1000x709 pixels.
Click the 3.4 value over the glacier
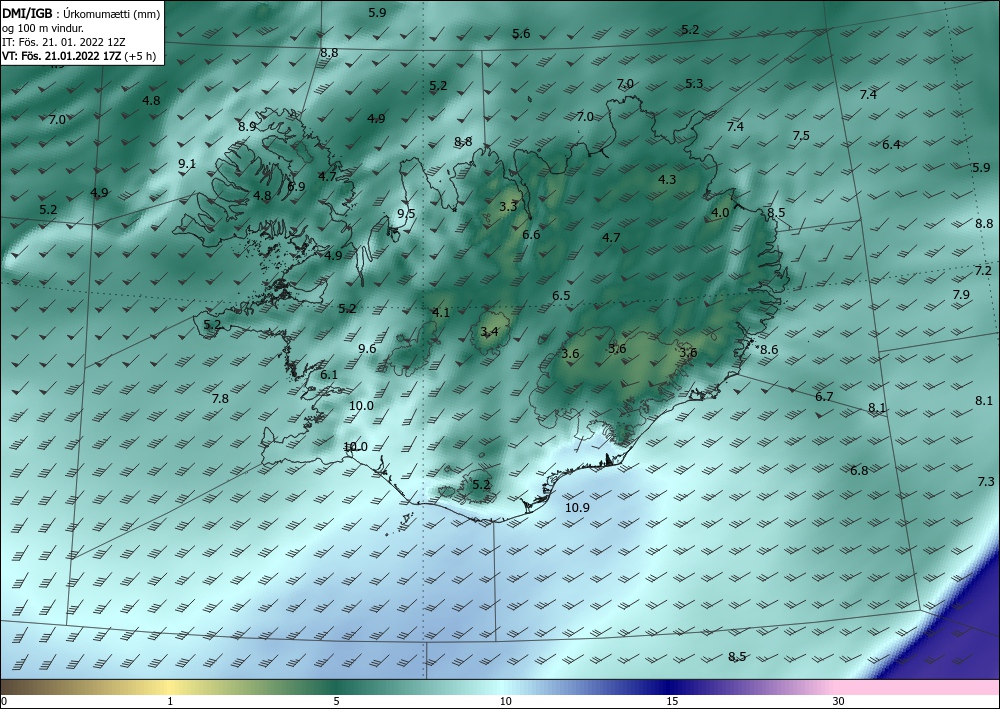(x=489, y=332)
